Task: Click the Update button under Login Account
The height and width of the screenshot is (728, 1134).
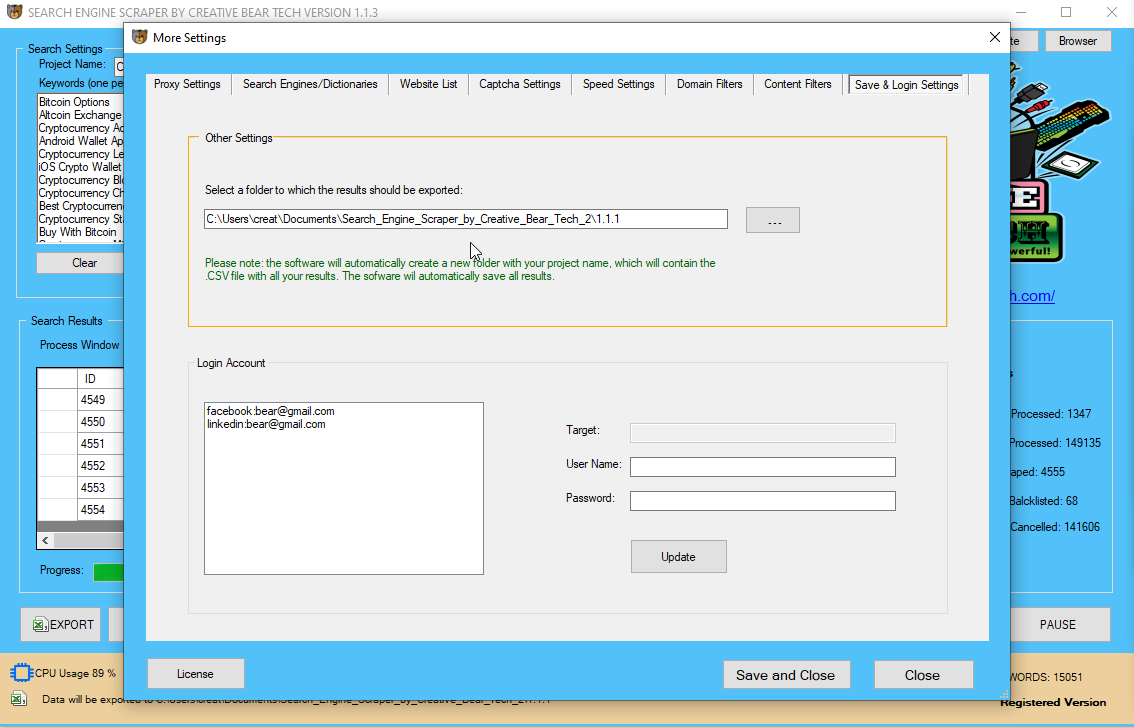Action: click(x=678, y=556)
